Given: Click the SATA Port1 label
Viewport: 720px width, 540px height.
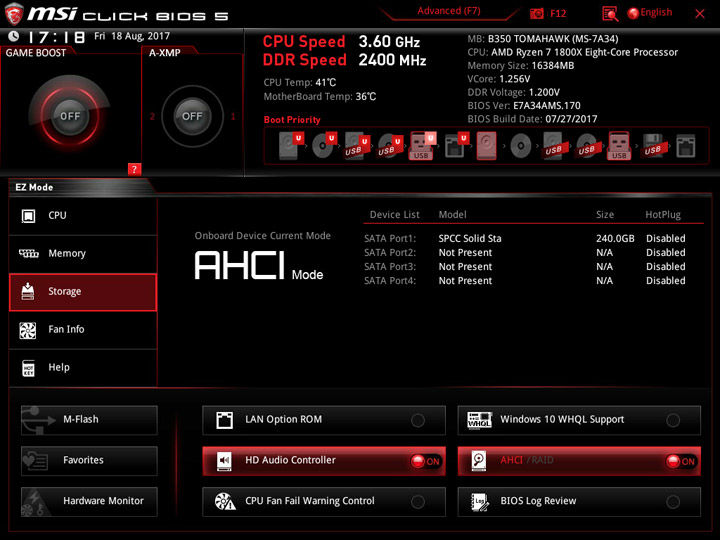Looking at the screenshot, I should 390,238.
